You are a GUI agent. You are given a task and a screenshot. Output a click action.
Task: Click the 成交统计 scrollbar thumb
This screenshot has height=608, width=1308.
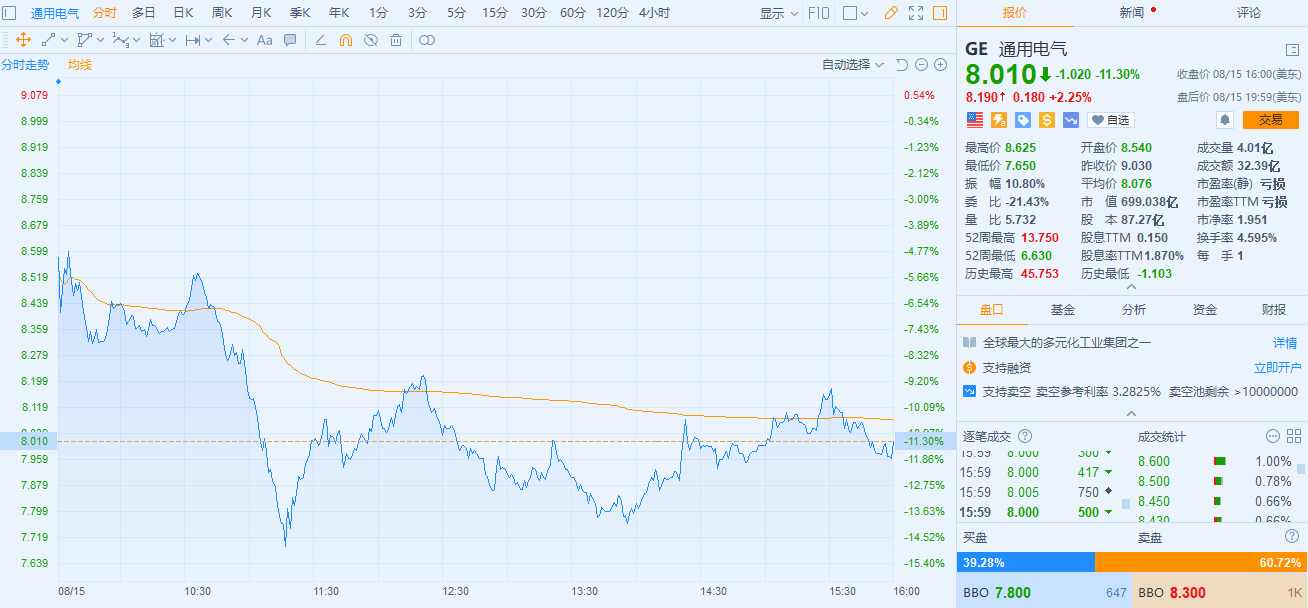1301,468
